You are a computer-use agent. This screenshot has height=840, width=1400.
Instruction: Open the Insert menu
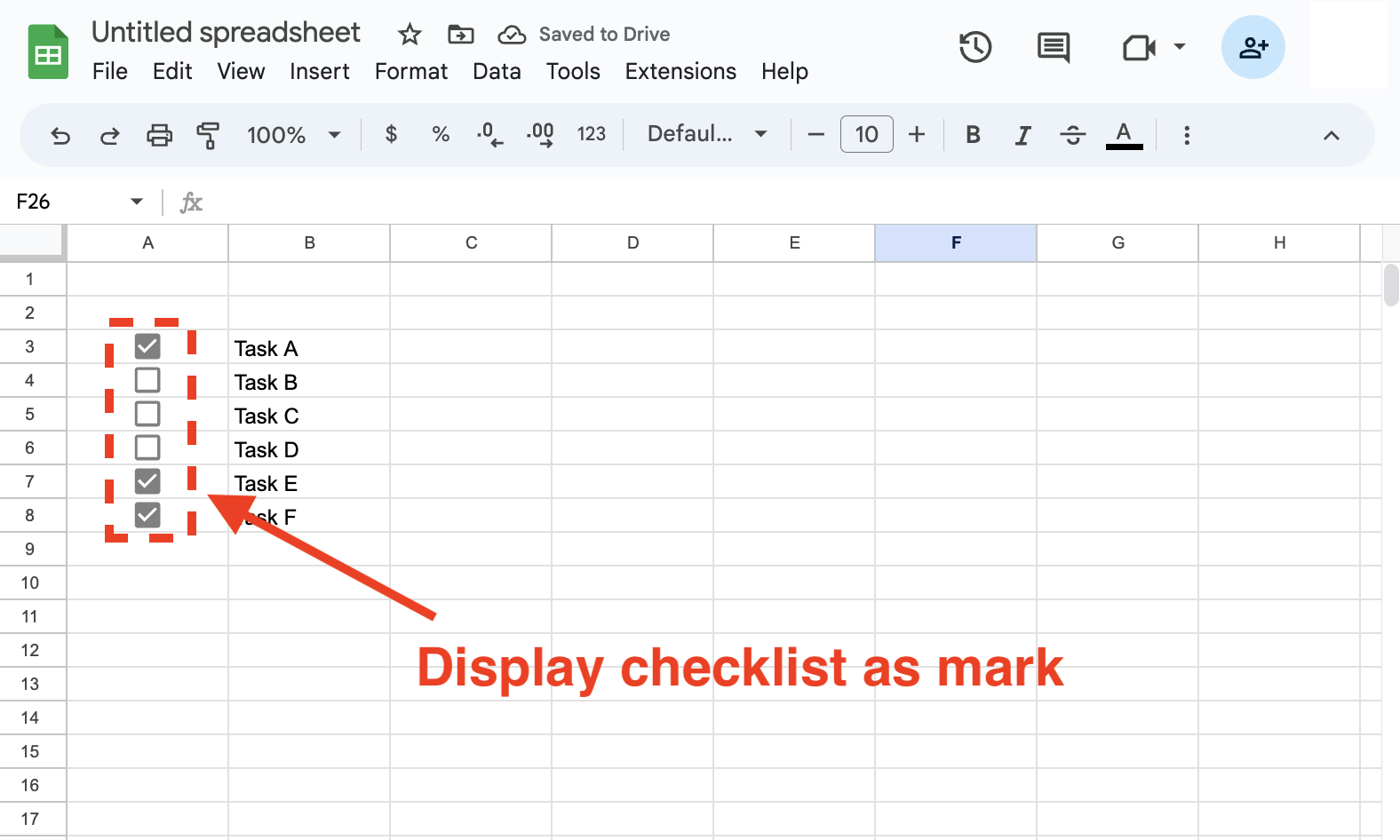tap(320, 71)
